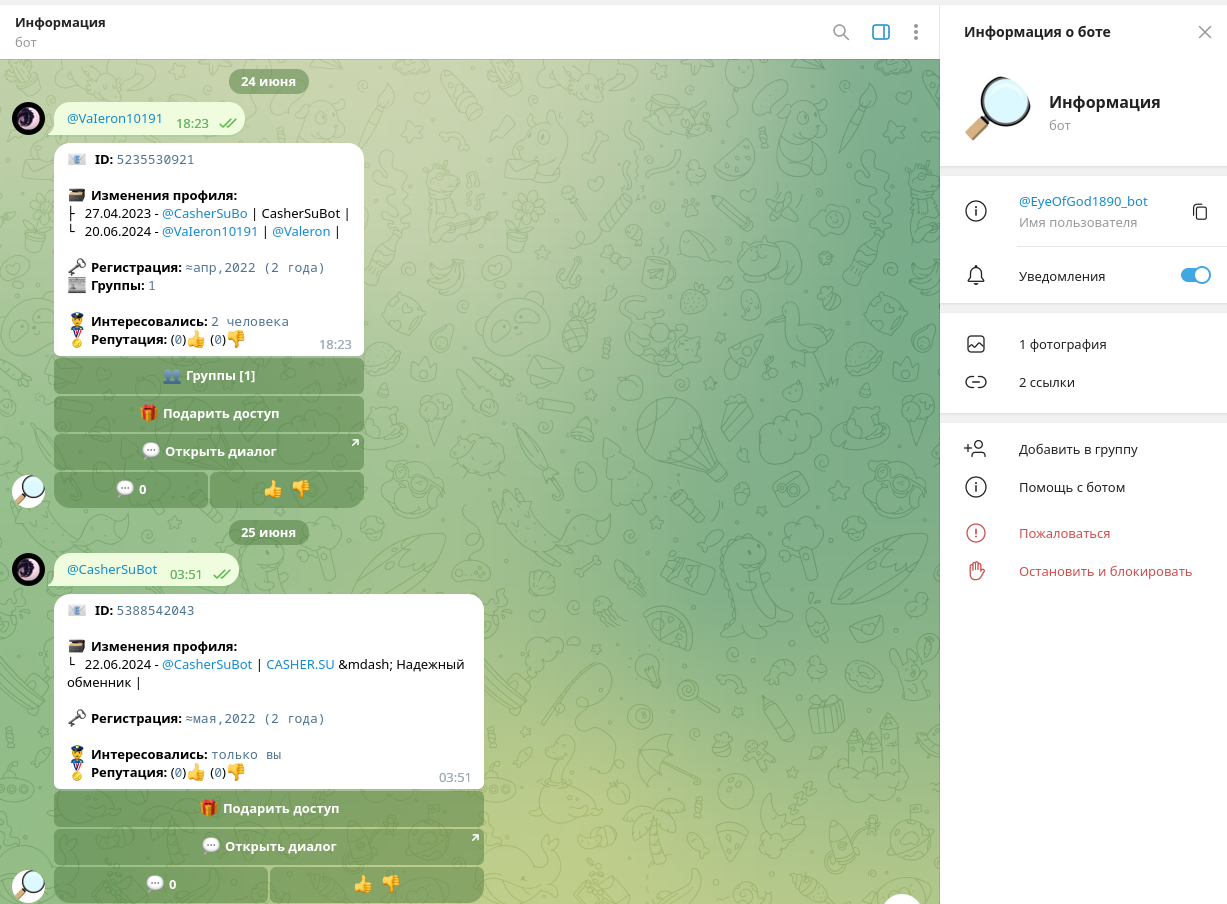Click the thumbs up/down button under first message
The width and height of the screenshot is (1227, 904).
tap(287, 489)
